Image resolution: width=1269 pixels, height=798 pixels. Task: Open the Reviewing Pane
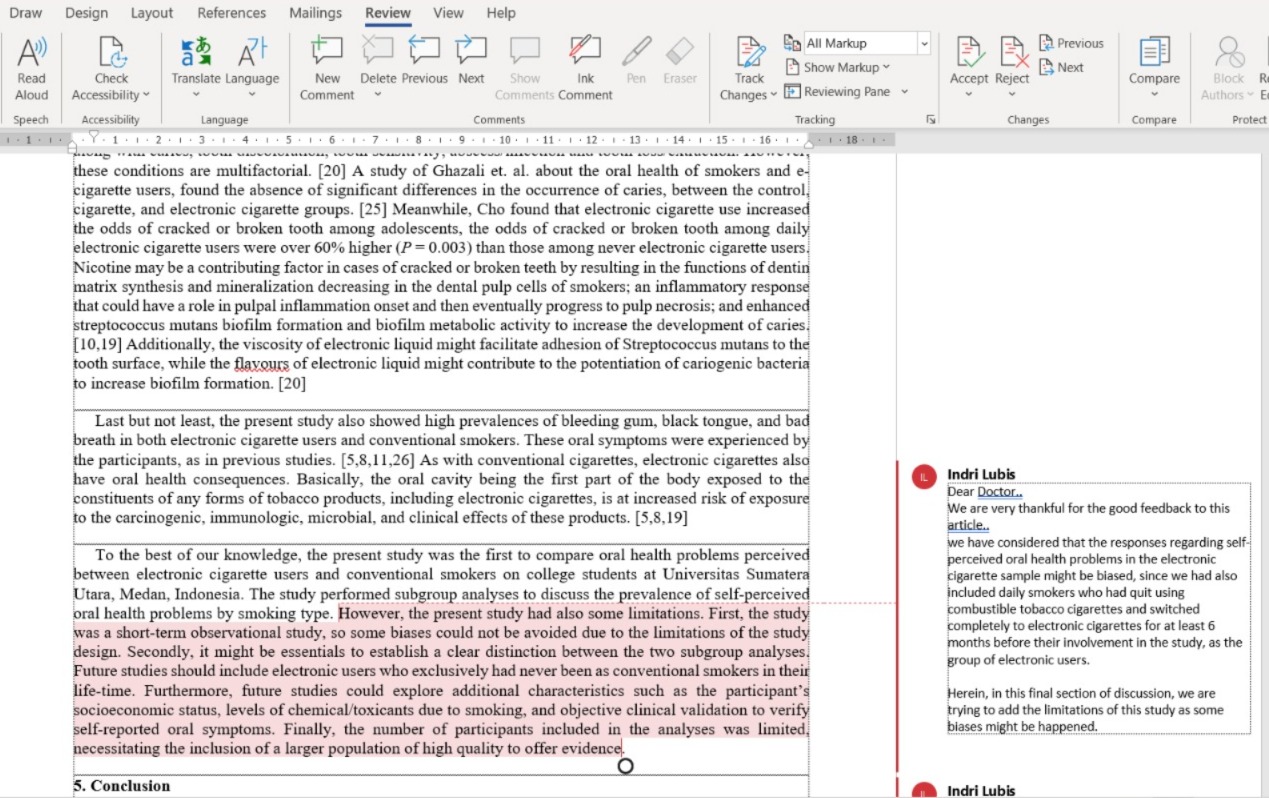(838, 91)
